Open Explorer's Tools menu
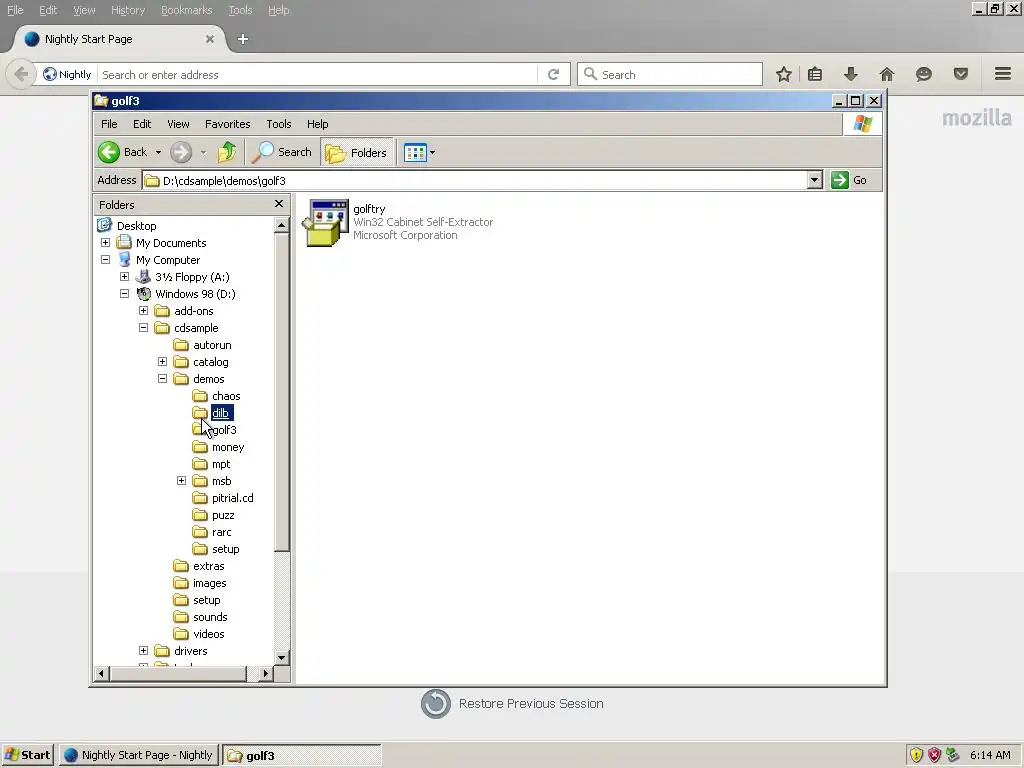This screenshot has width=1024, height=768. pyautogui.click(x=278, y=124)
